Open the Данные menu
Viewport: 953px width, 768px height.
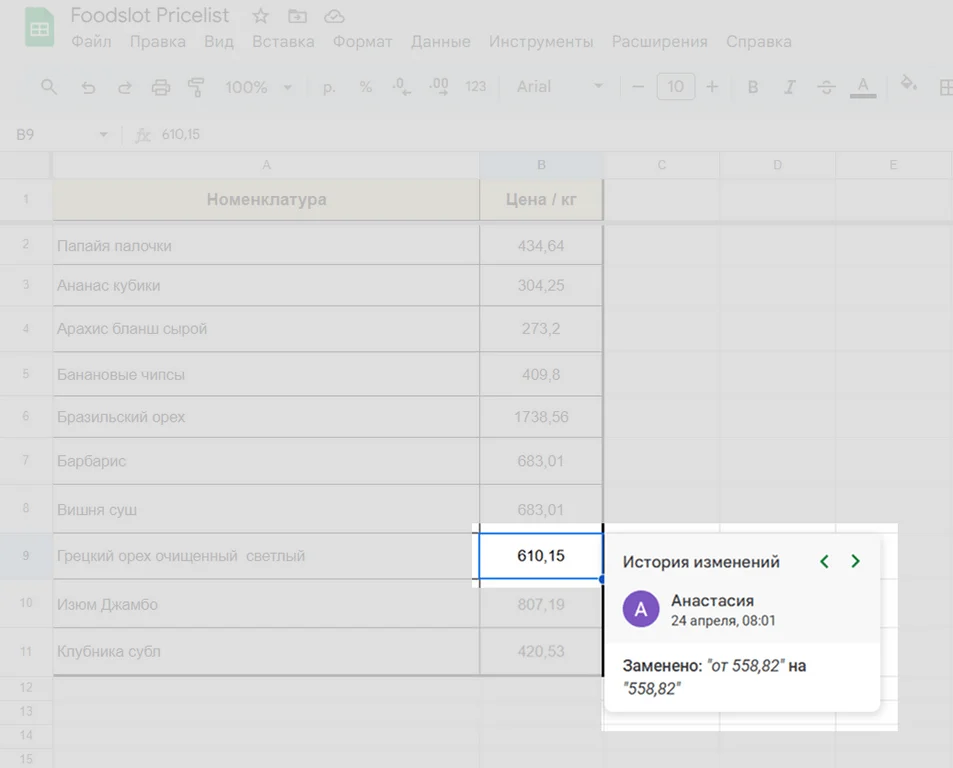coord(440,42)
